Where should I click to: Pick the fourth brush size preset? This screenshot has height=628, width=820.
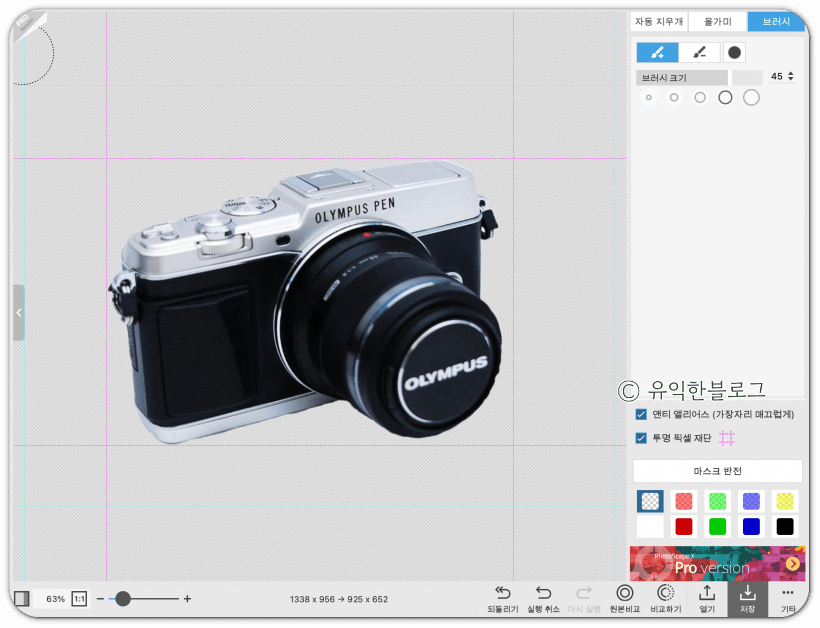(725, 97)
